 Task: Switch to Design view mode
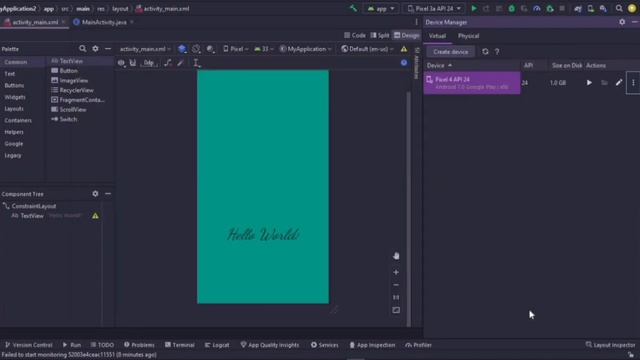pos(406,36)
